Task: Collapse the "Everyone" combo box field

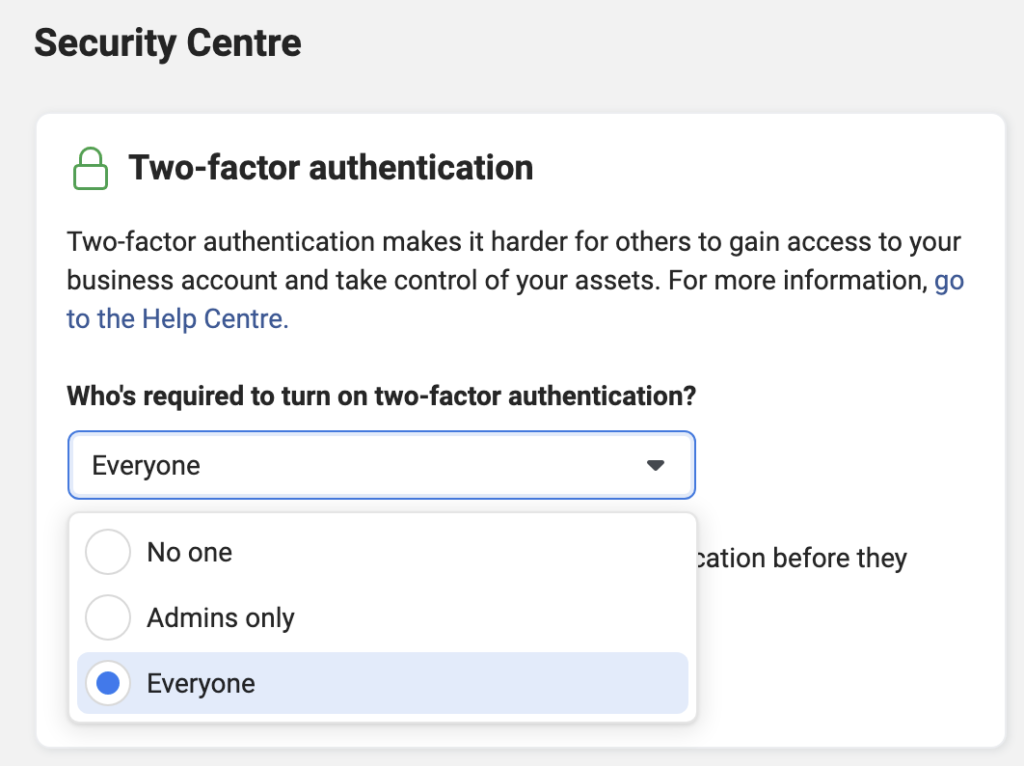Action: 381,465
